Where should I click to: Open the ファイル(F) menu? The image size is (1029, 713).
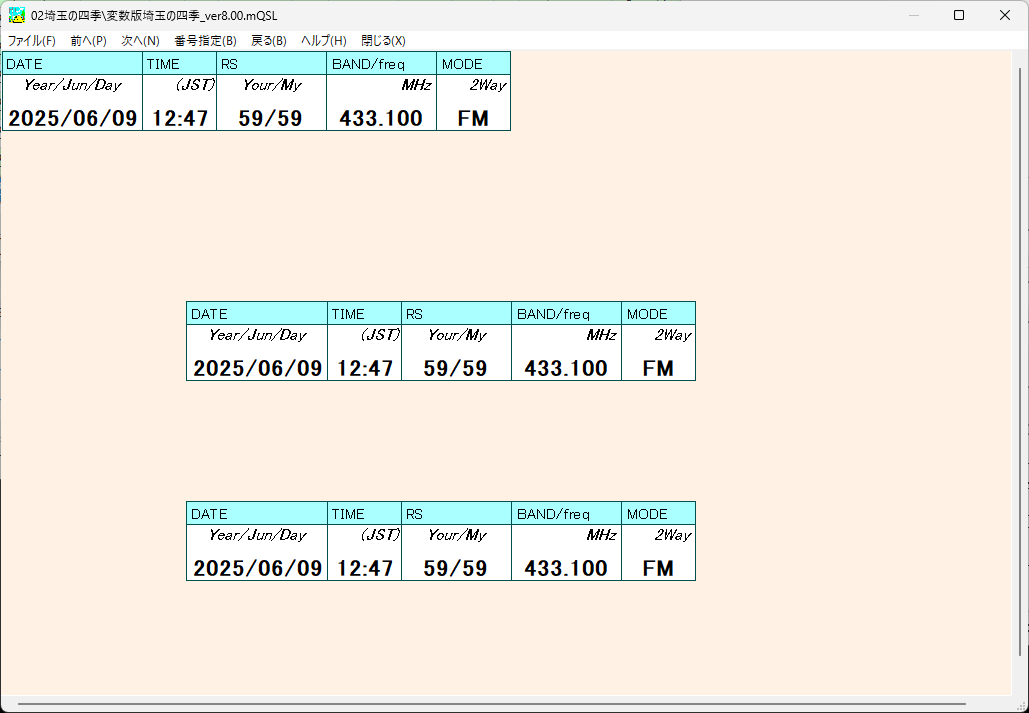(31, 41)
